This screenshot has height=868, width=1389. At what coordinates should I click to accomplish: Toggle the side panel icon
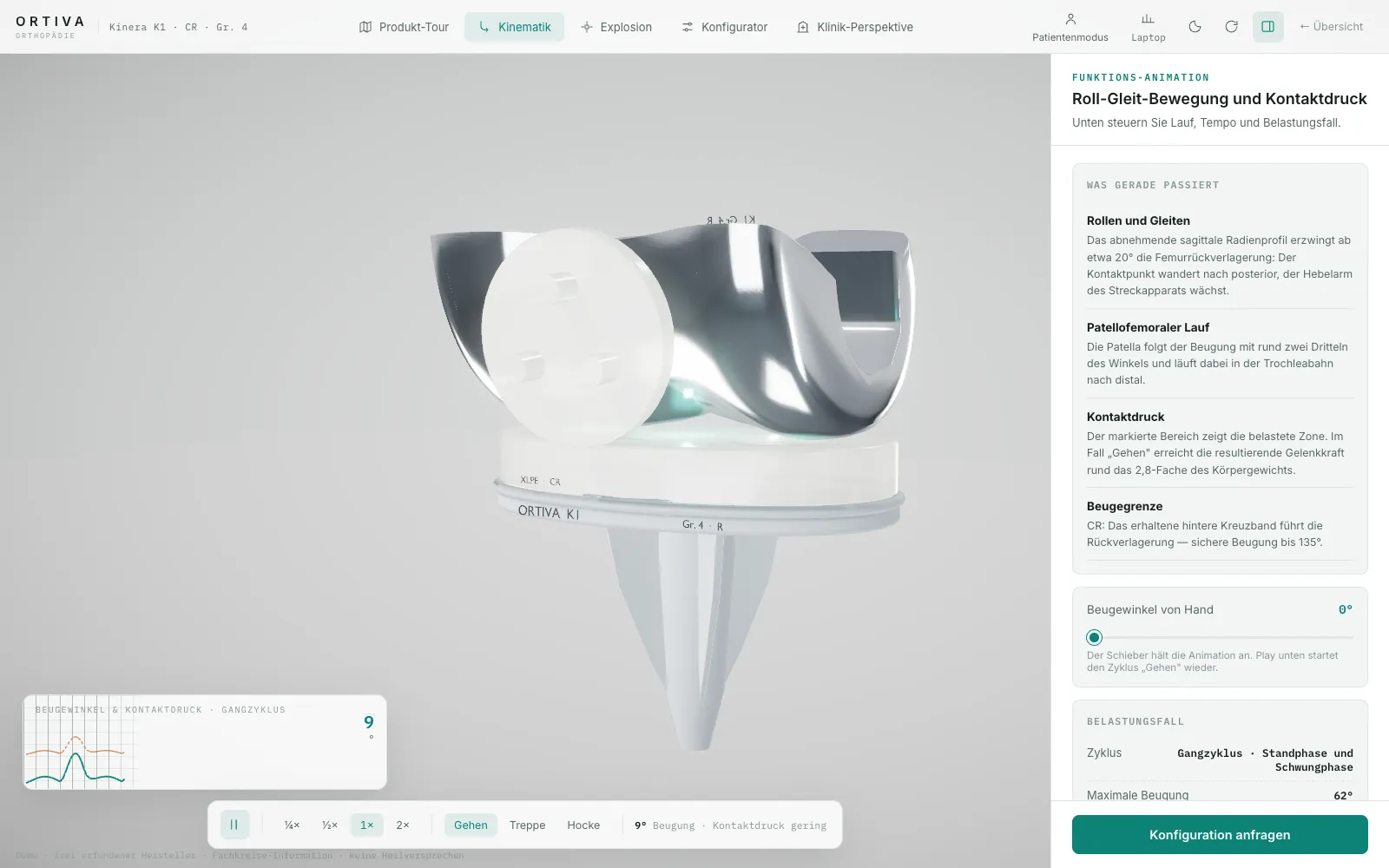pyautogui.click(x=1268, y=27)
